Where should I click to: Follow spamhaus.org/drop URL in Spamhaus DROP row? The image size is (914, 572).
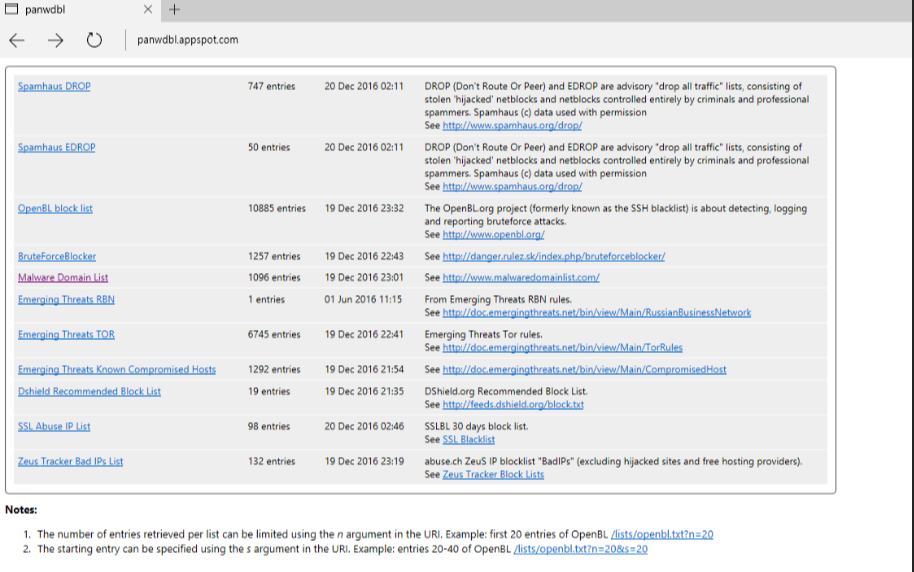tap(512, 125)
